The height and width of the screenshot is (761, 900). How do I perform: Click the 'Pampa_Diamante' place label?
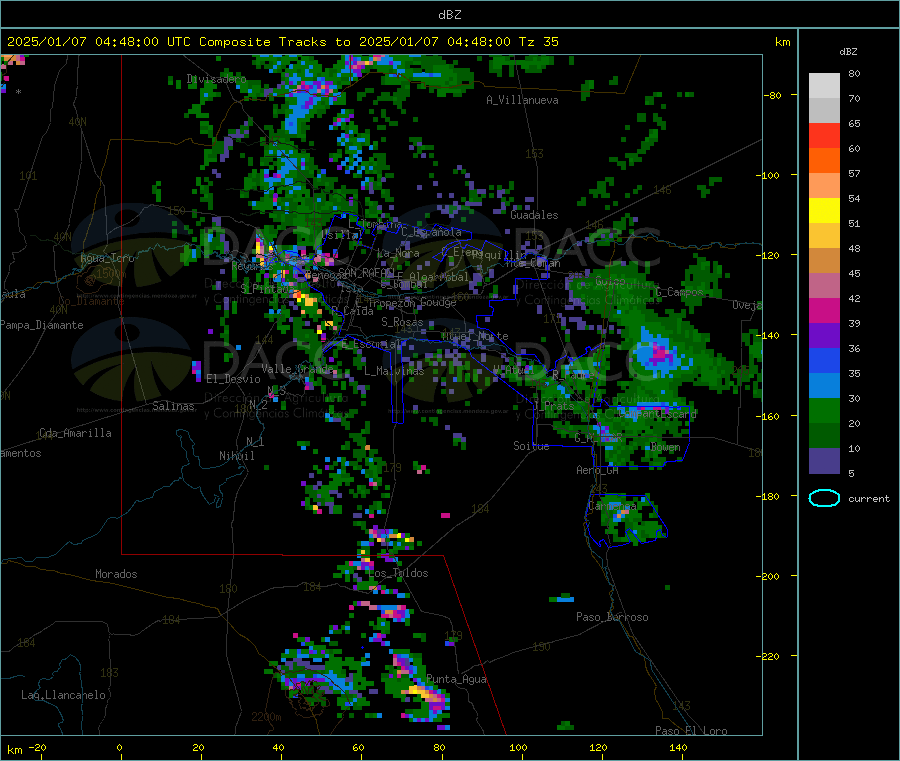click(x=42, y=325)
